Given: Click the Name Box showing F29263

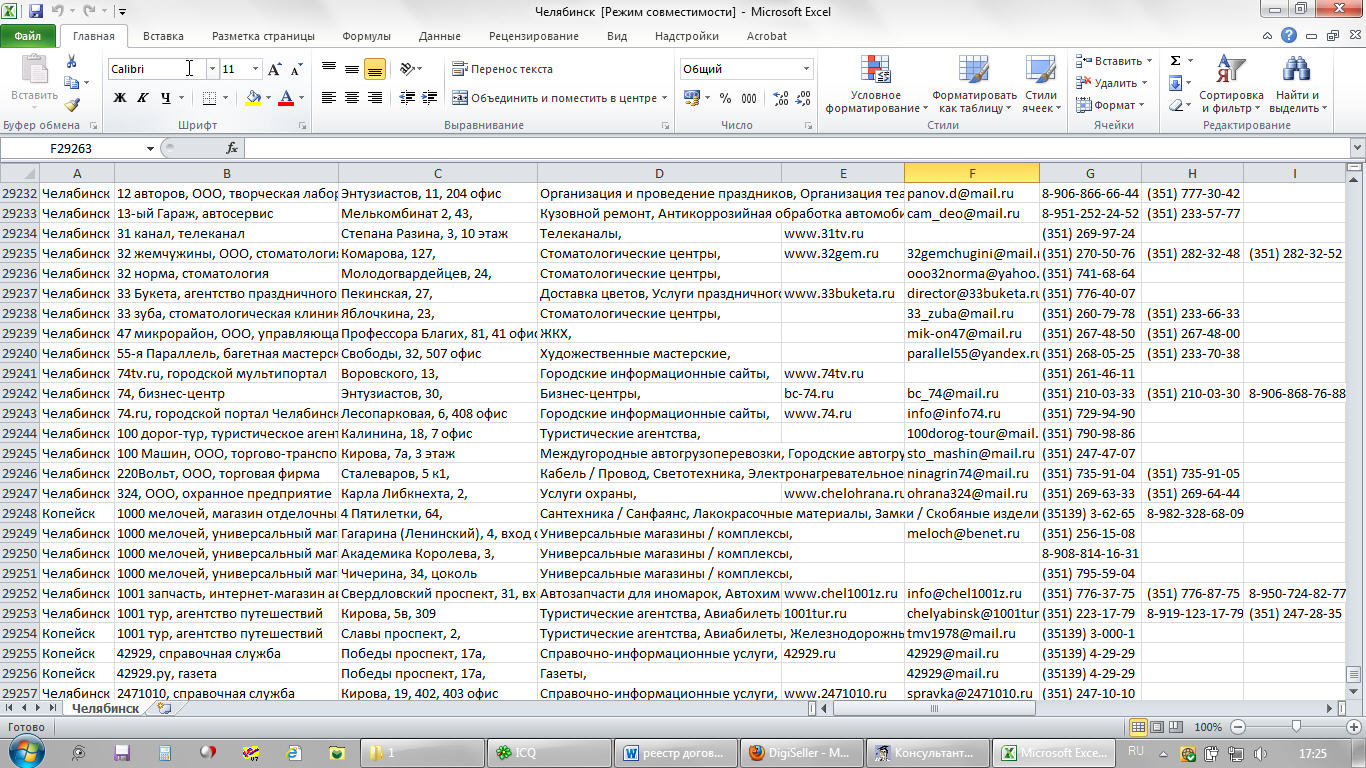Looking at the screenshot, I should click(72, 148).
